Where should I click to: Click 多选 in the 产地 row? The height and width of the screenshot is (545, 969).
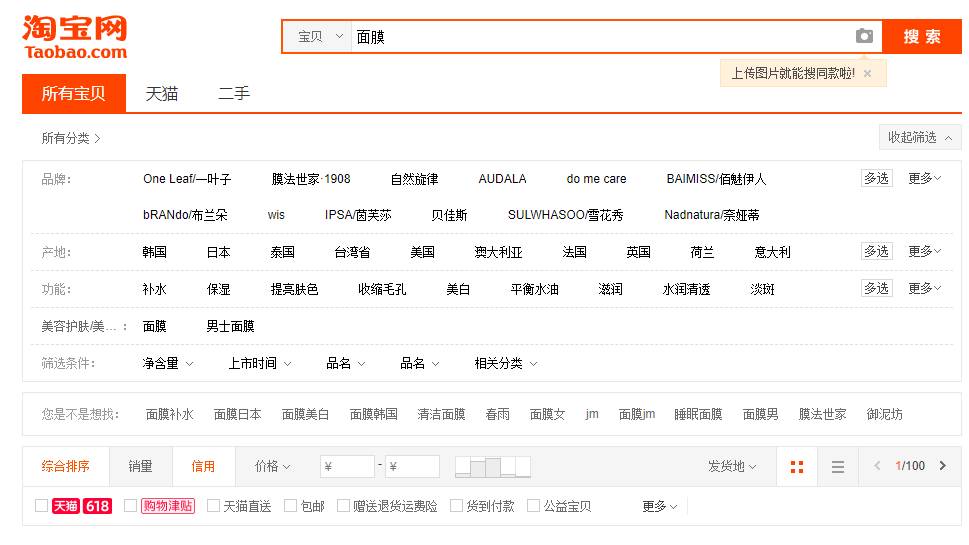876,251
